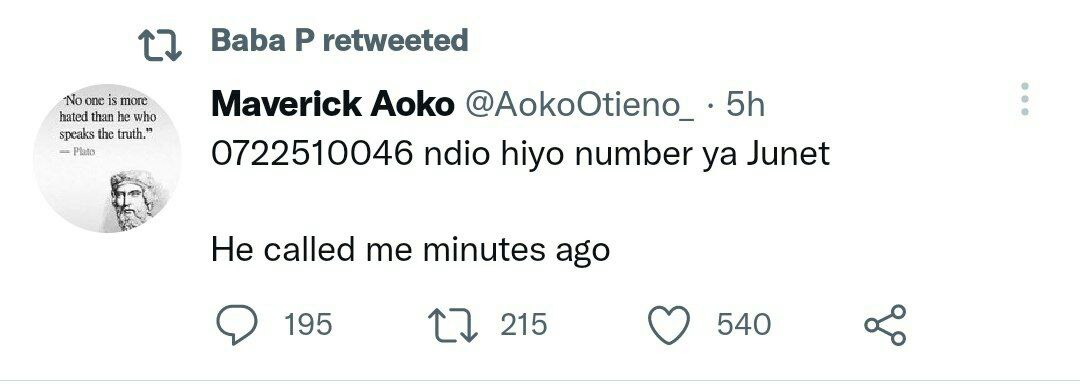This screenshot has height=387, width=1080.
Task: Click the word Junet in the tweet
Action: (x=789, y=154)
